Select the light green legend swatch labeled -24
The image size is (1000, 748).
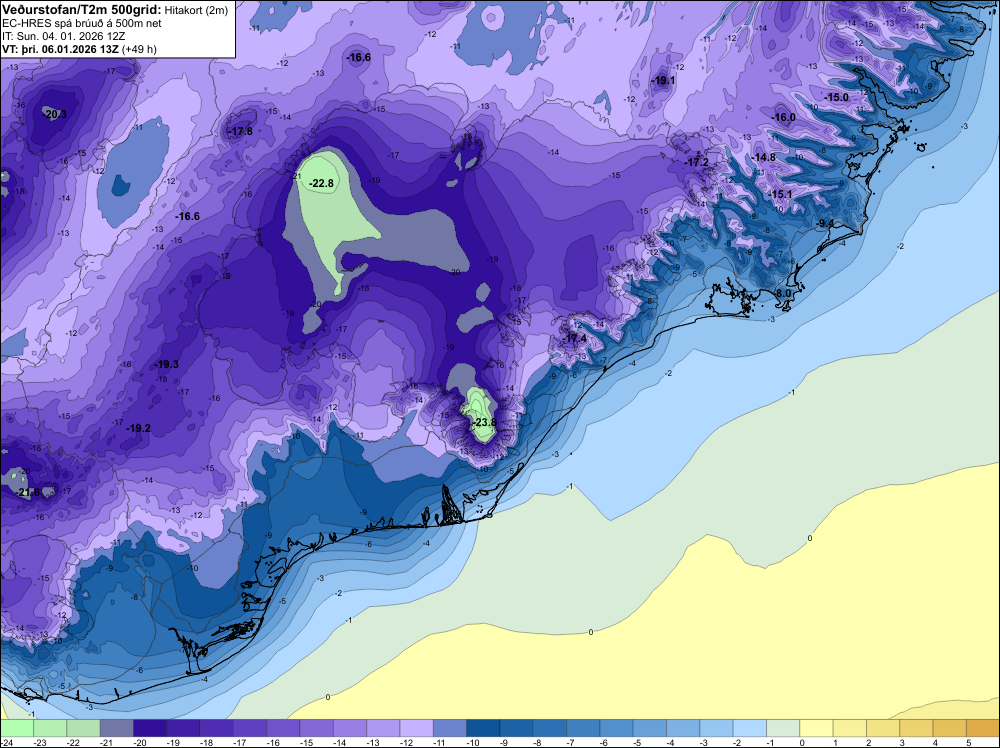tap(17, 728)
